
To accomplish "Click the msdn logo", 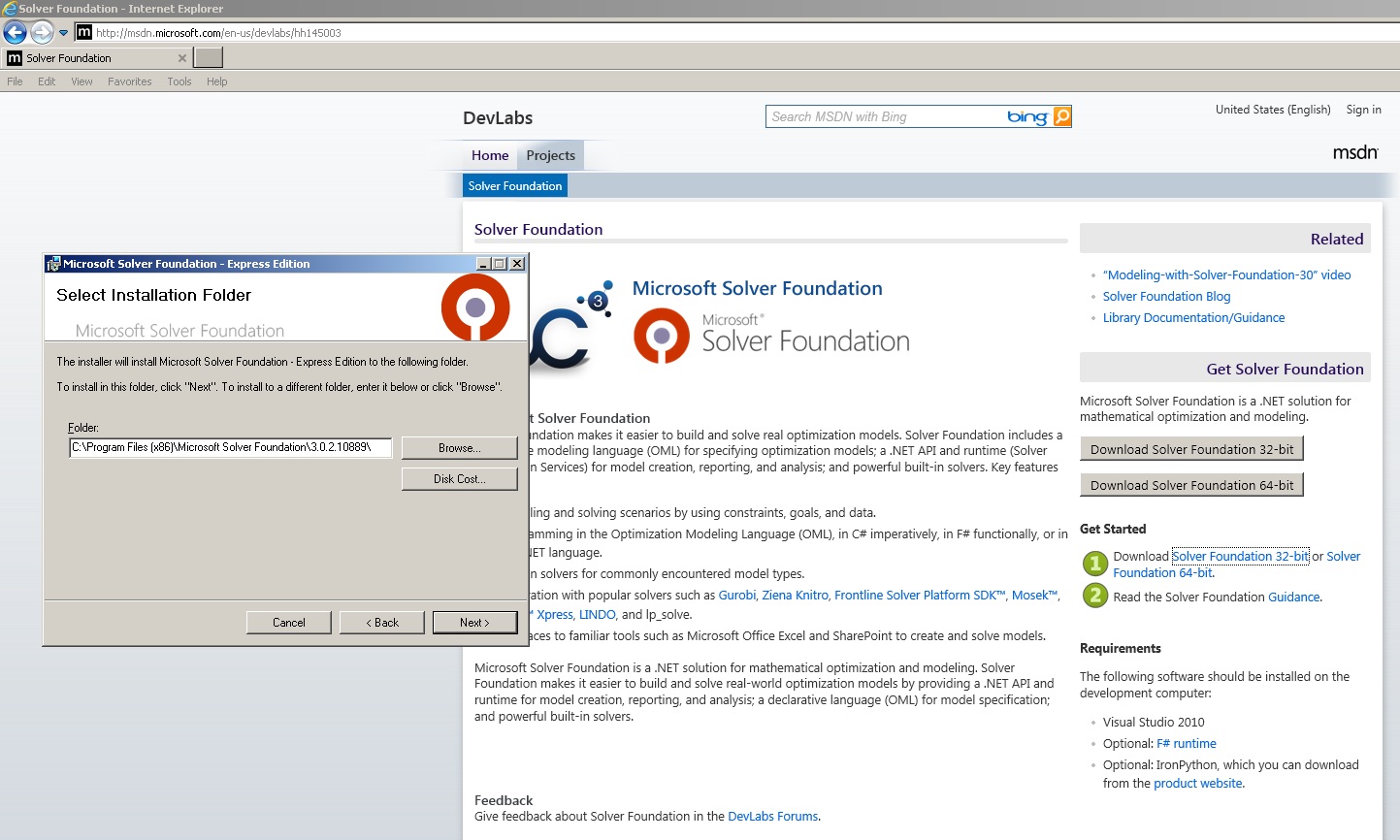I will tap(1355, 152).
